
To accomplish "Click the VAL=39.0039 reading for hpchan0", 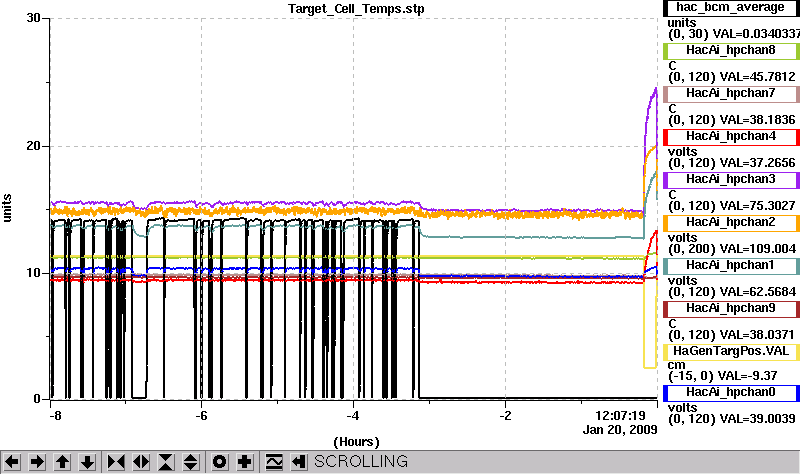I will click(x=757, y=419).
